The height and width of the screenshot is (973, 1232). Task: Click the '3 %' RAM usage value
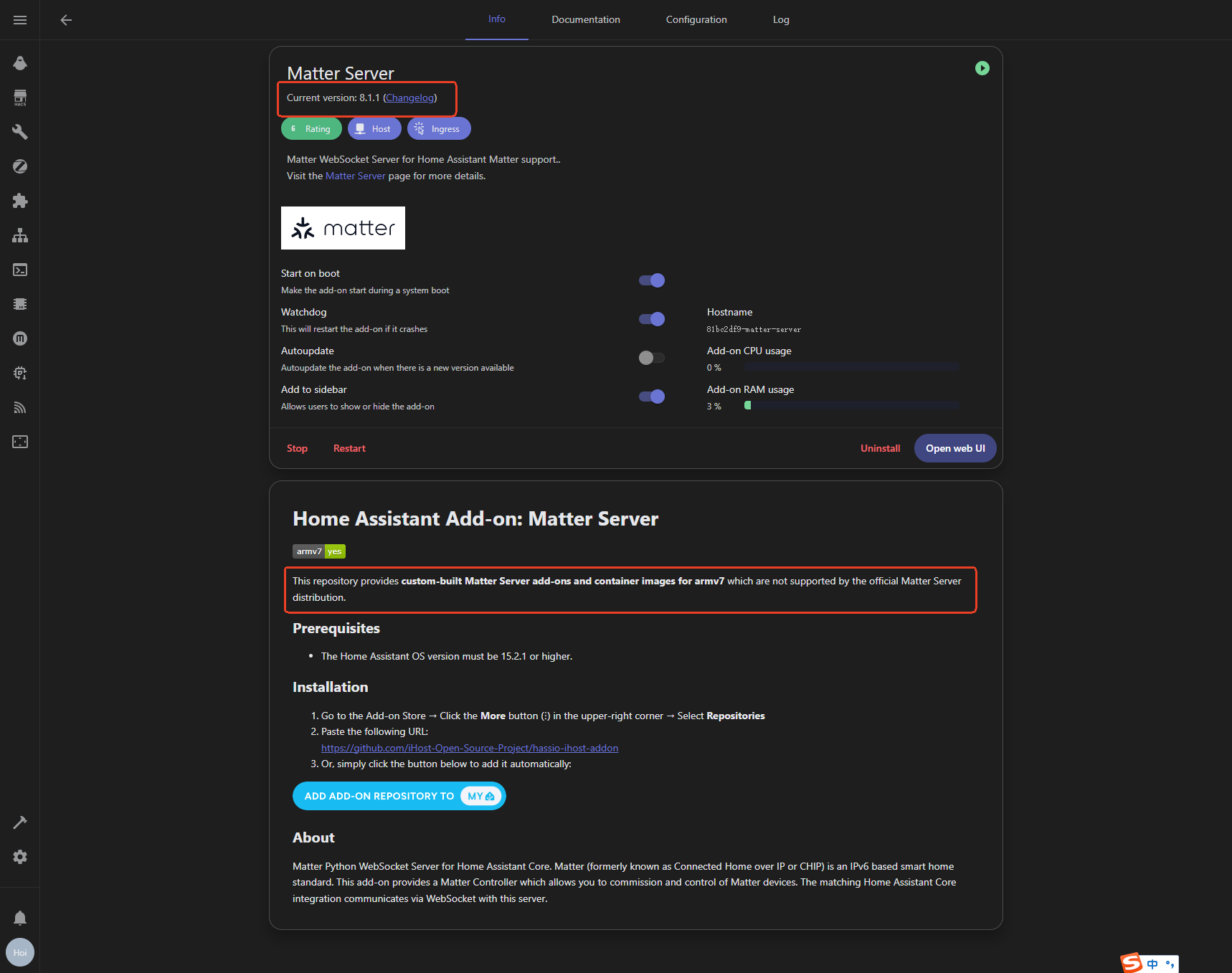click(714, 406)
